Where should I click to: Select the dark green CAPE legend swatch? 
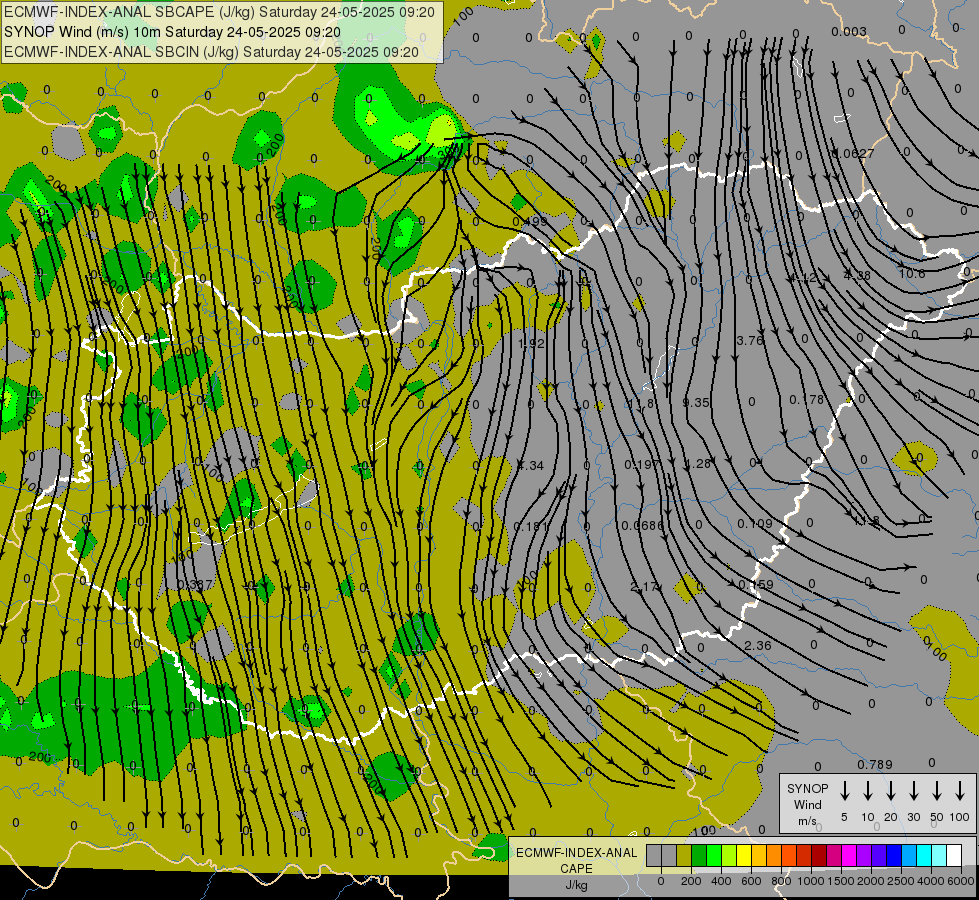tap(699, 856)
